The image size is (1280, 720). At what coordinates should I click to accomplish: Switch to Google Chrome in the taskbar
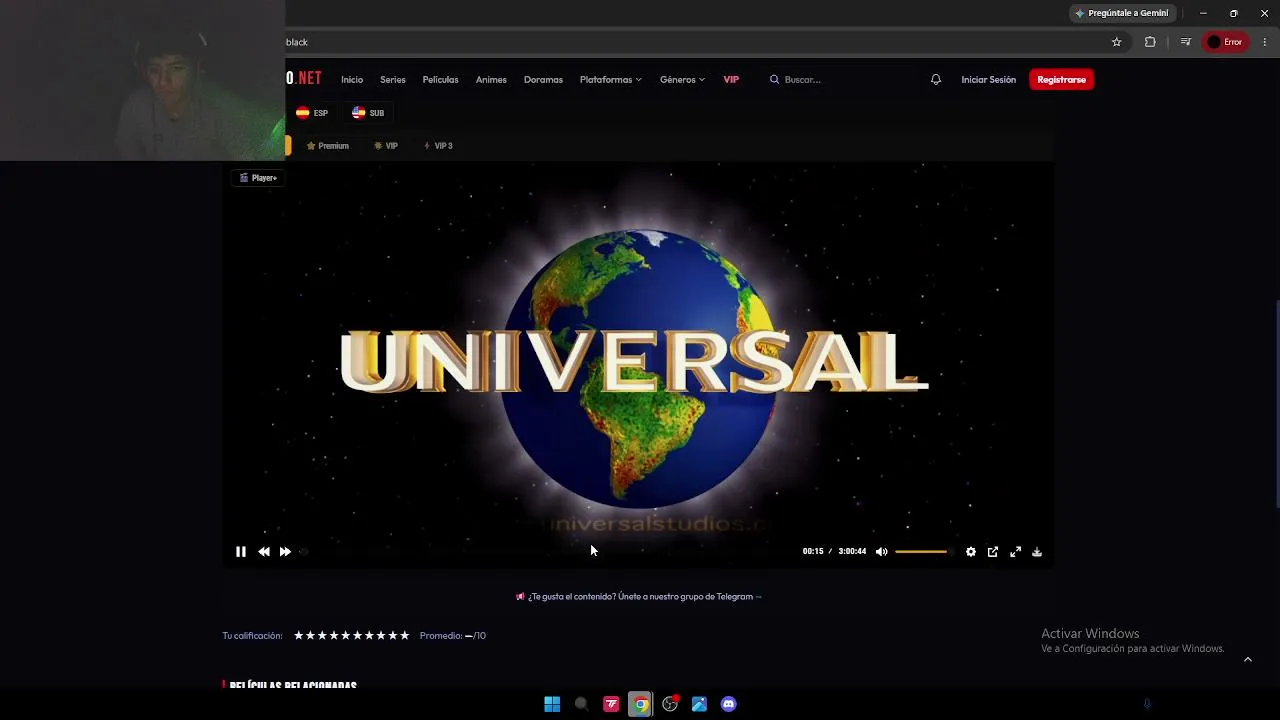pyautogui.click(x=640, y=704)
